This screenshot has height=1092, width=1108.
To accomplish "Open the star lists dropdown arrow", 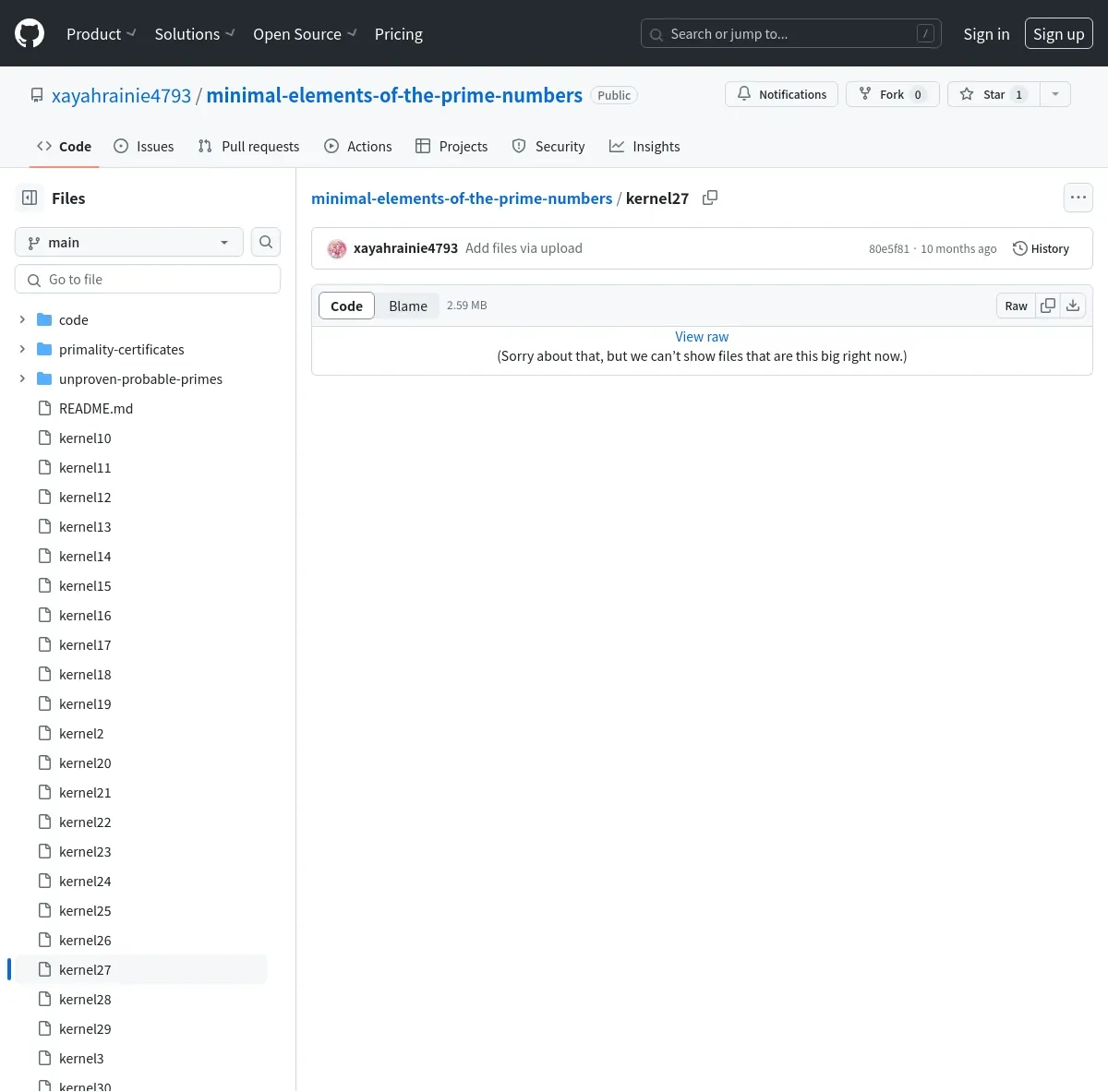I will 1054,94.
